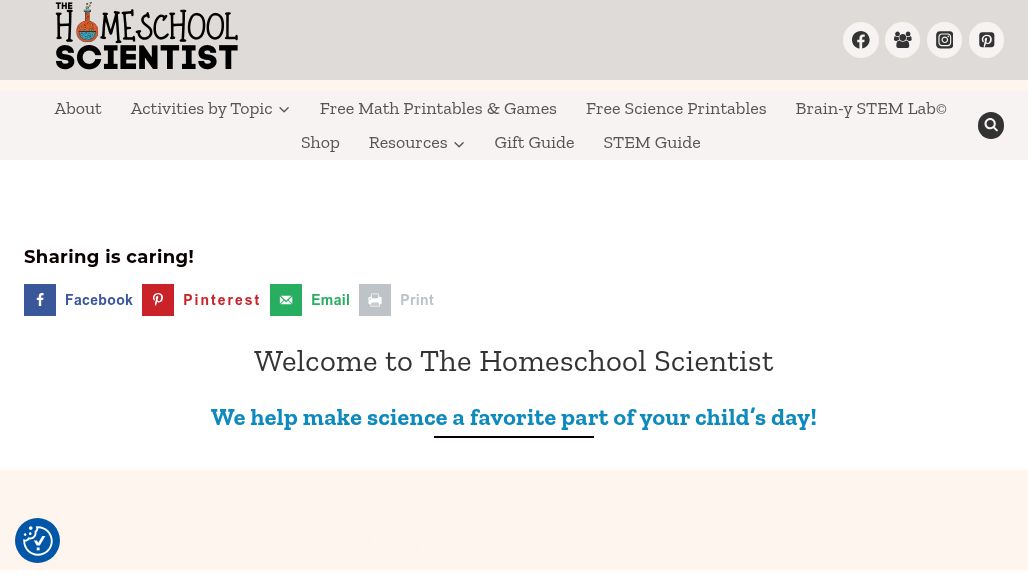Share via the Facebook share icon

pos(40,299)
